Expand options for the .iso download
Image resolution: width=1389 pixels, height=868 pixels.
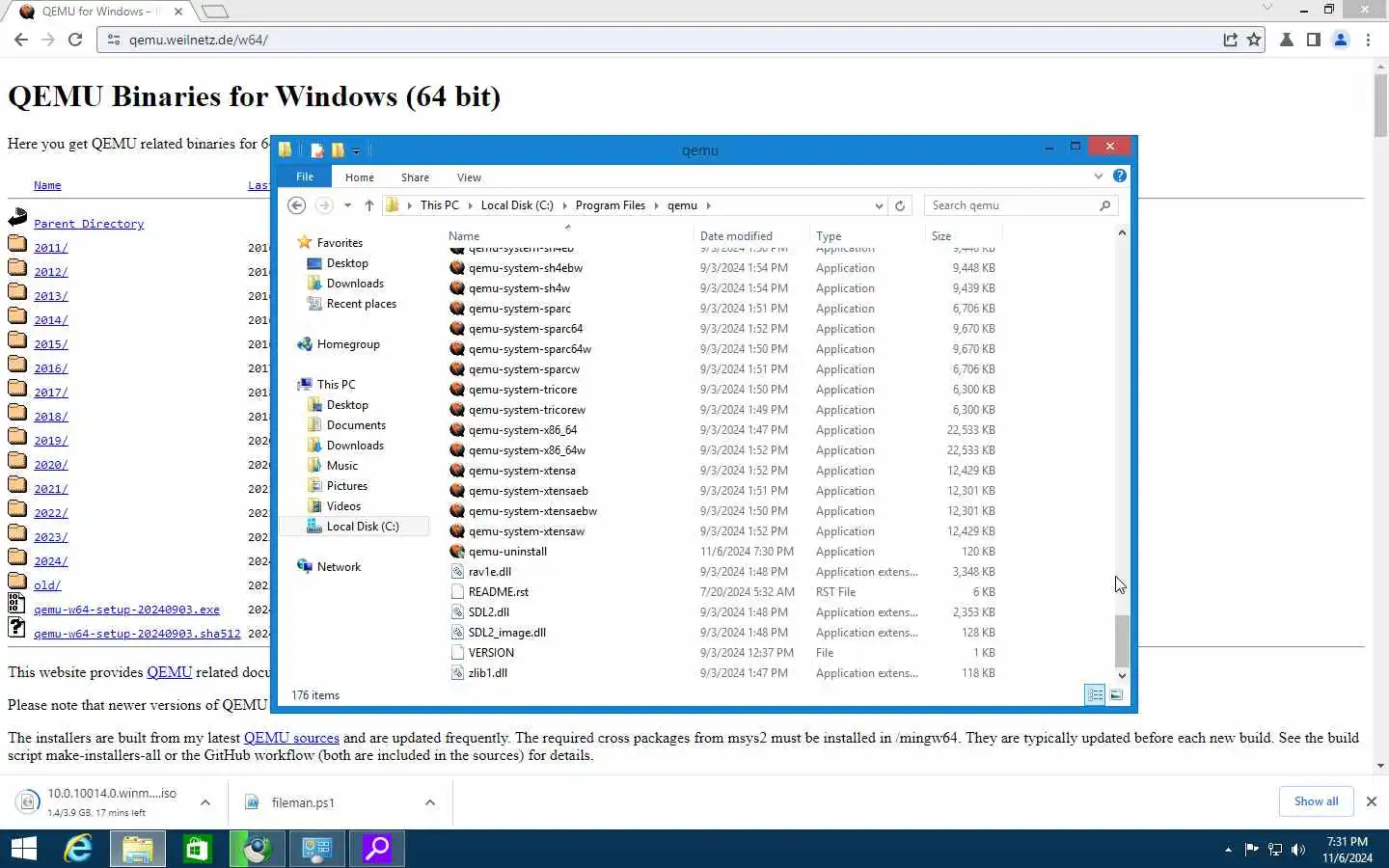tap(205, 802)
